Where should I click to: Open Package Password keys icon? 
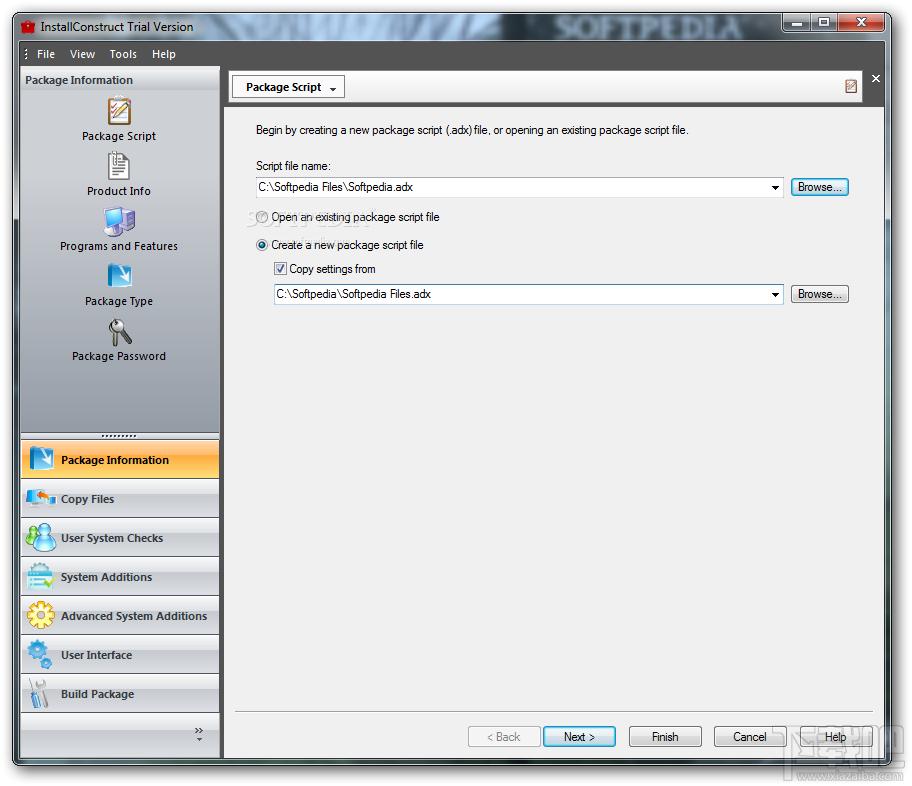(120, 332)
